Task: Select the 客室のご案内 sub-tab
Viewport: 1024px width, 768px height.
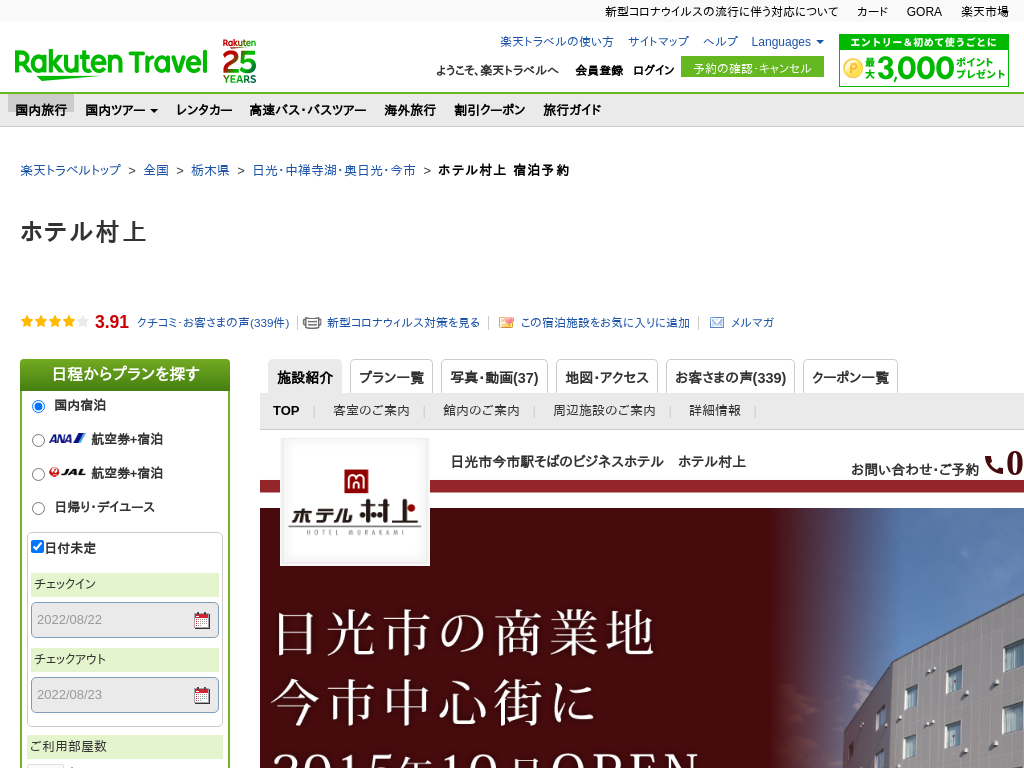Action: (371, 411)
